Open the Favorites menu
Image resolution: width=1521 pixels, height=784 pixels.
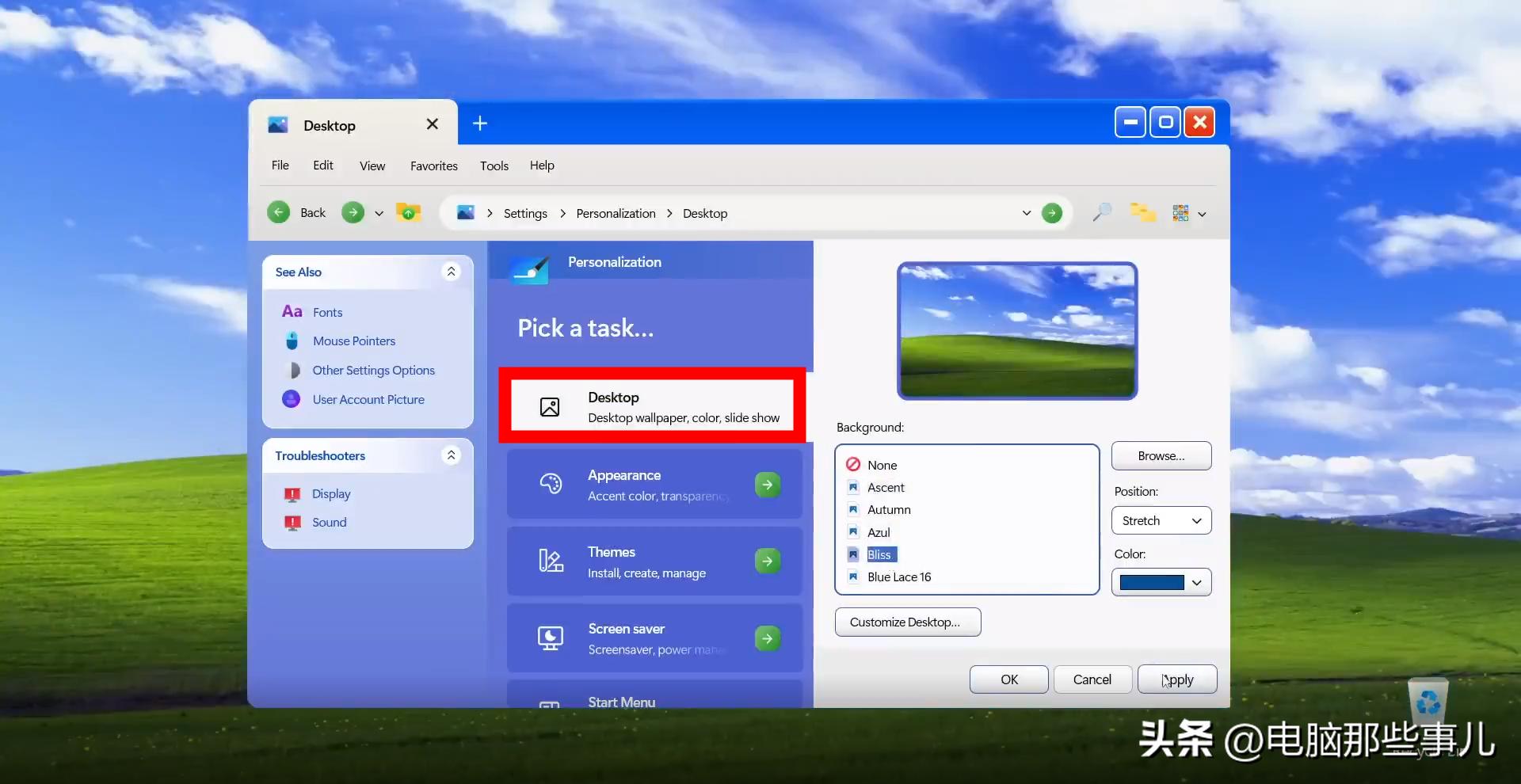[433, 166]
